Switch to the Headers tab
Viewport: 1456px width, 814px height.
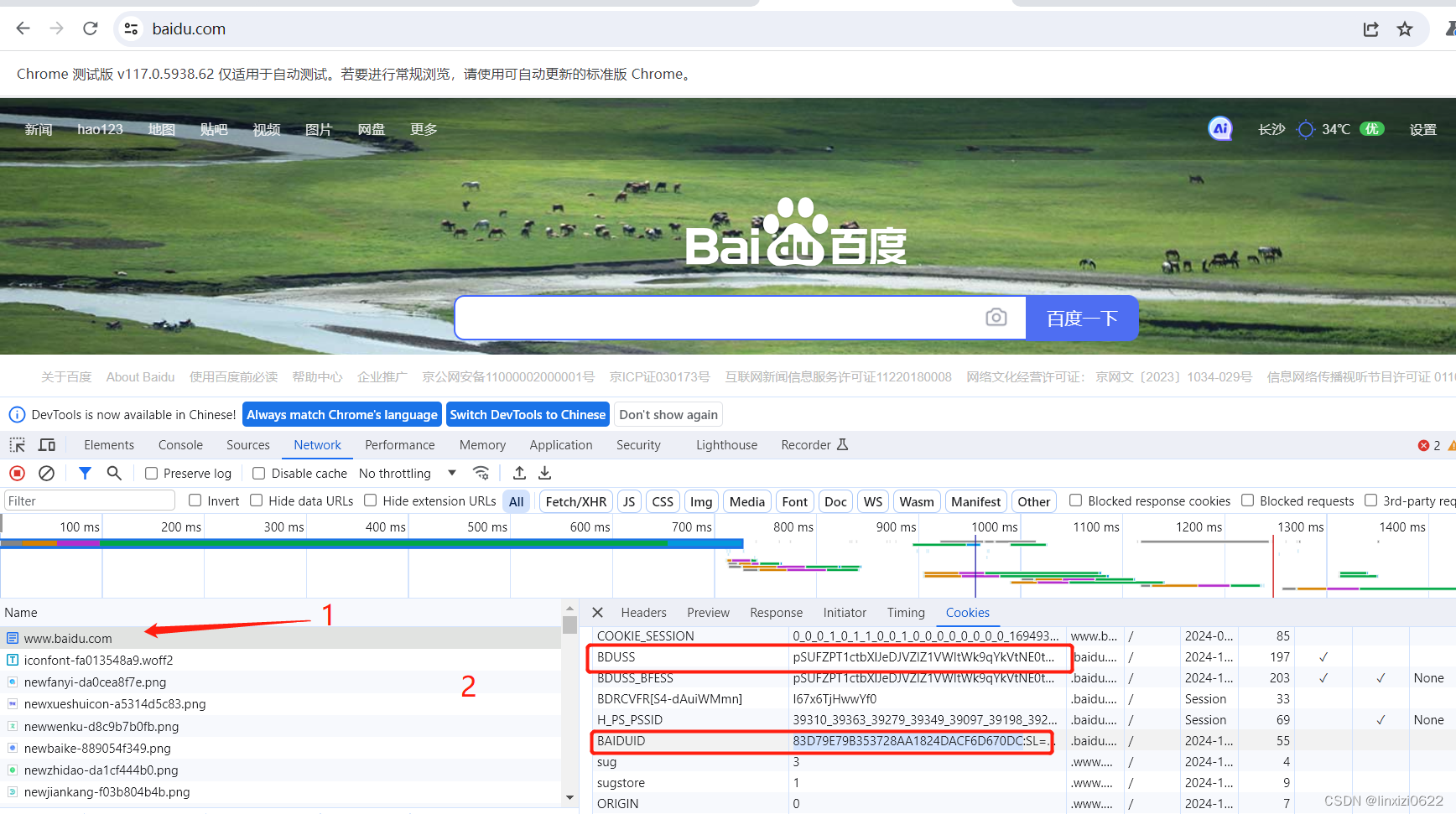pos(643,613)
